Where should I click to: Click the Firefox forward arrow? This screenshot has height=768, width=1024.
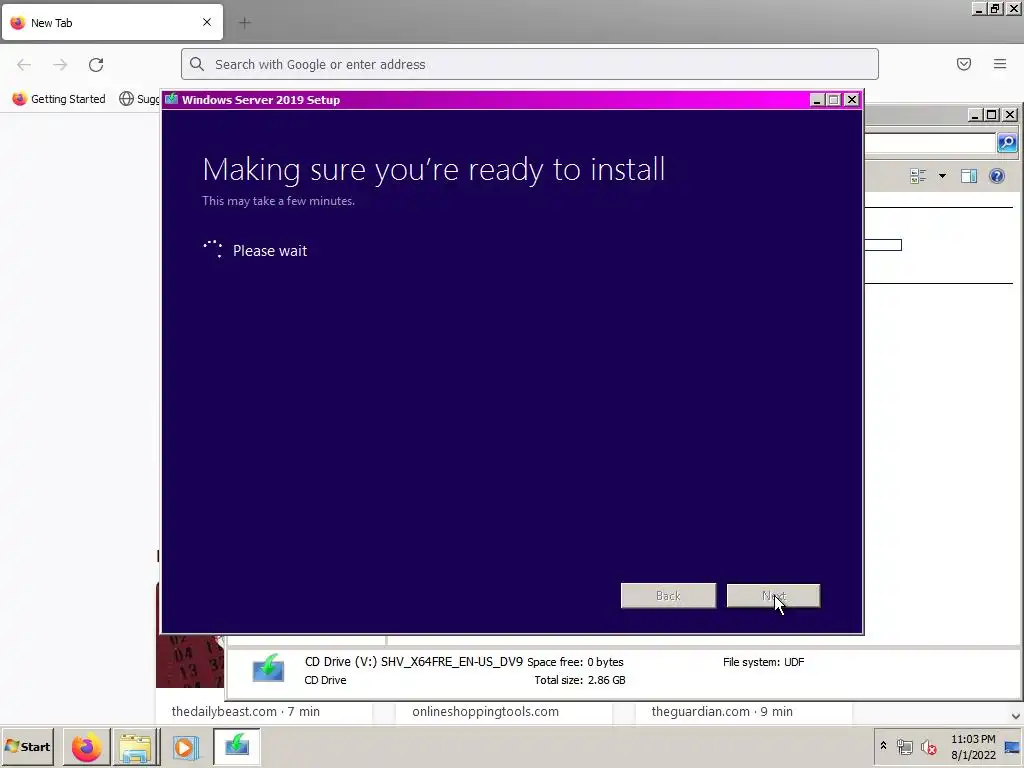tap(60, 65)
